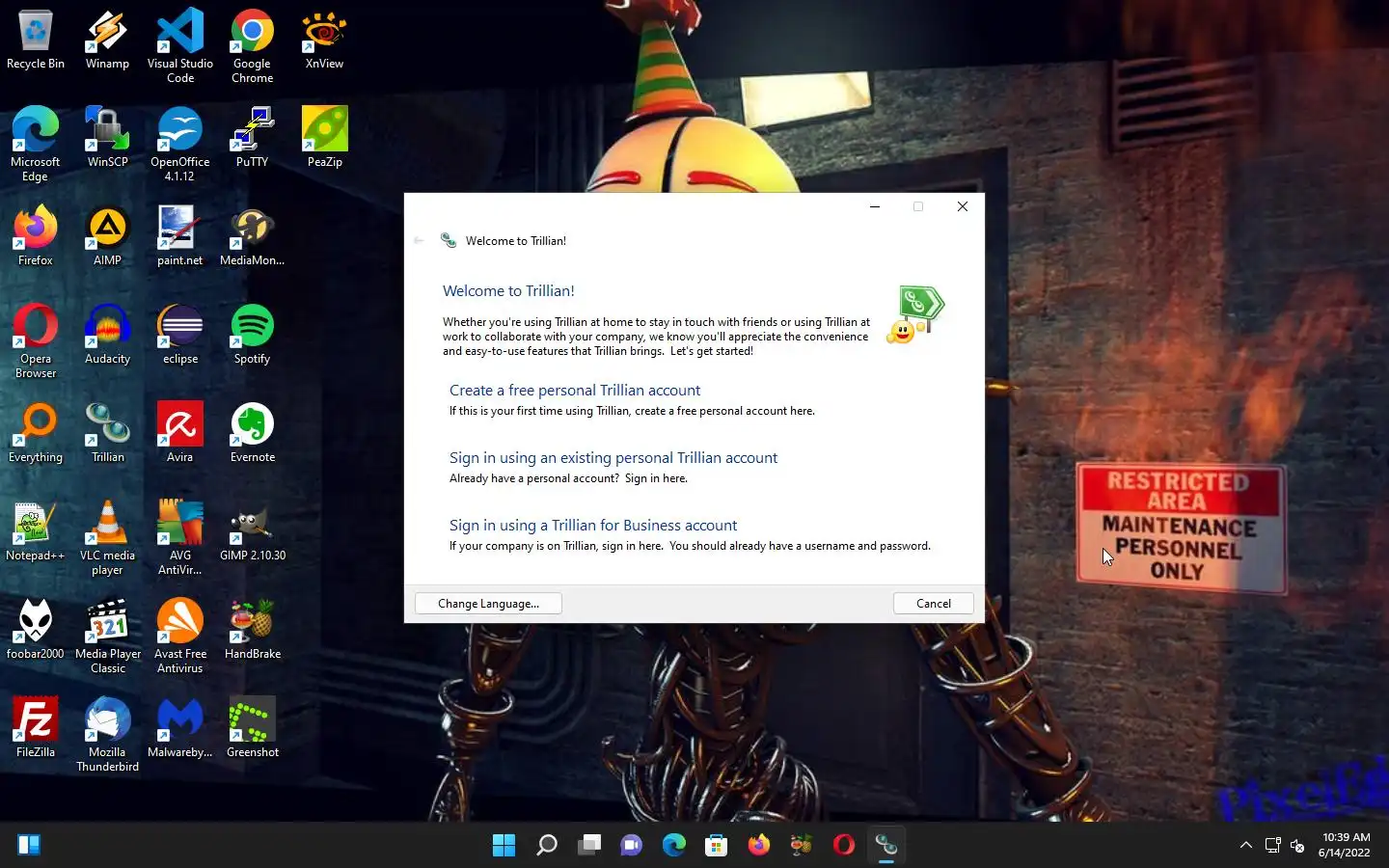Image resolution: width=1389 pixels, height=868 pixels.
Task: Select the GIMP 2.10.30 shortcut
Action: point(253,531)
